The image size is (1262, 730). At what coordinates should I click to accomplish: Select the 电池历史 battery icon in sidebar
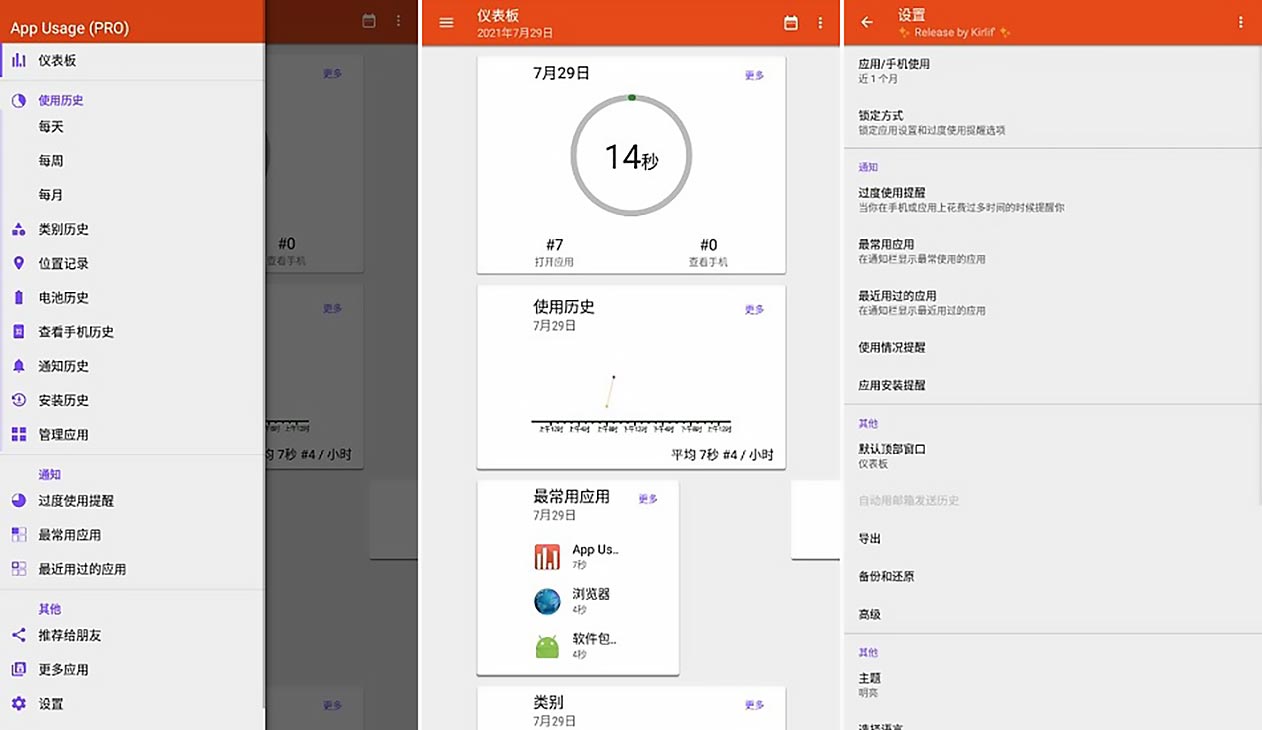pos(17,297)
